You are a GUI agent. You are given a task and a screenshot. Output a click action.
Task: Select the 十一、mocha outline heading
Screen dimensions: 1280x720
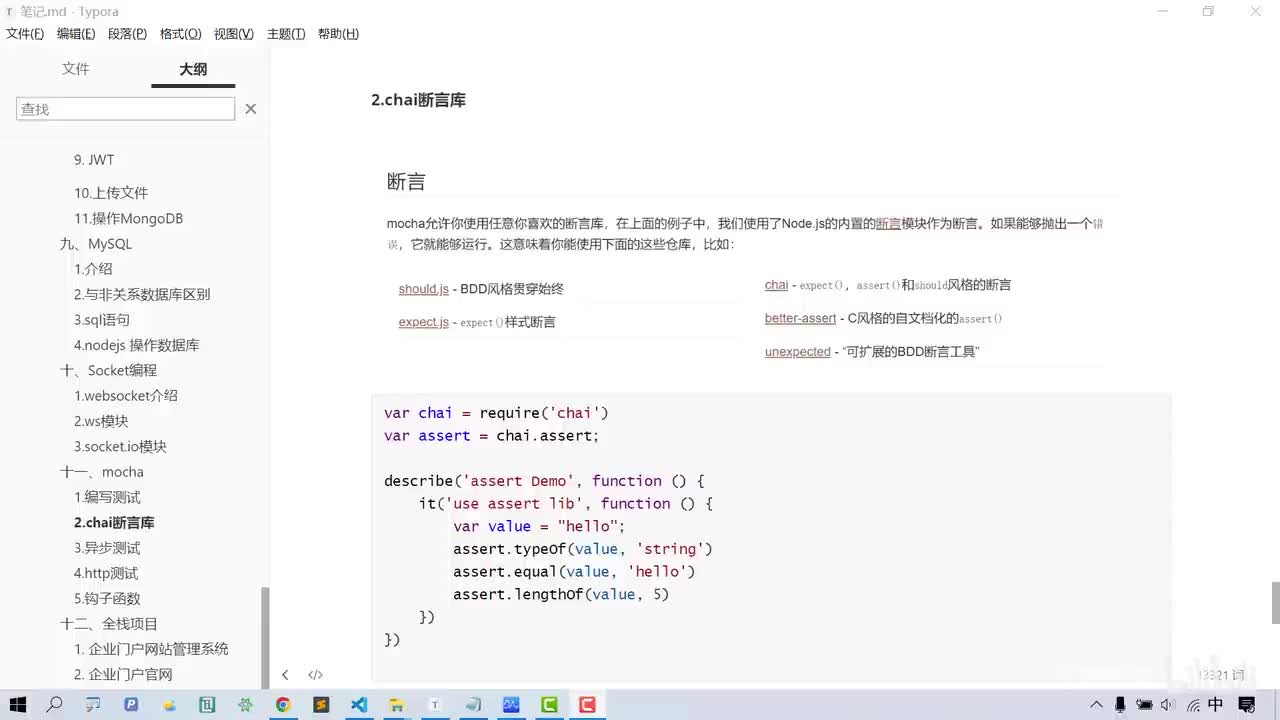point(102,472)
